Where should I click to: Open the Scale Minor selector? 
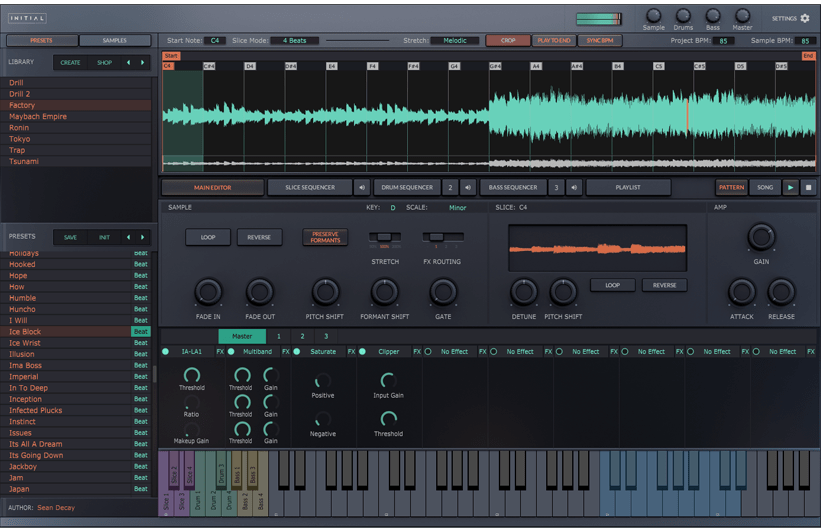pyautogui.click(x=458, y=208)
